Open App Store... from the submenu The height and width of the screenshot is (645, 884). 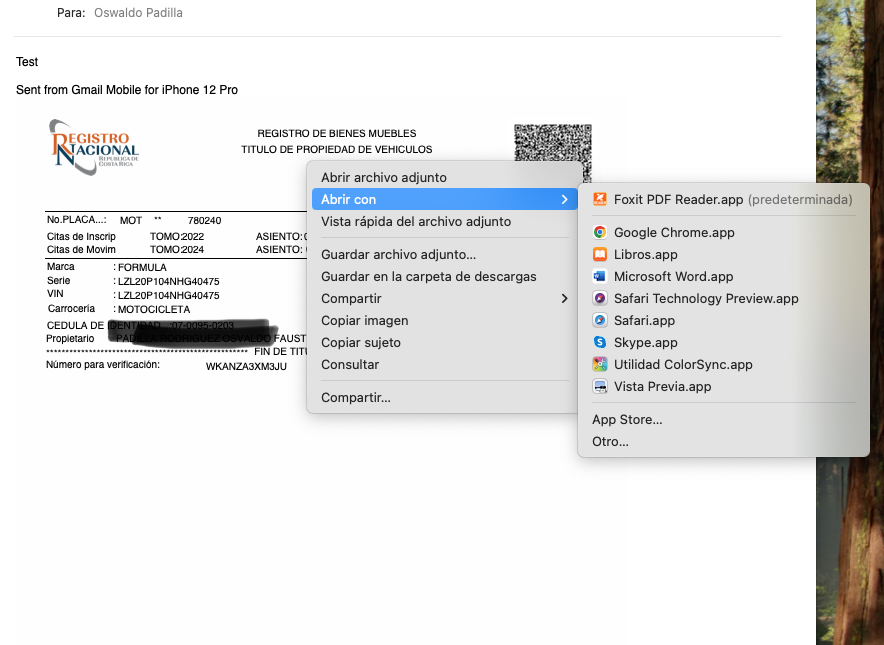[x=627, y=420]
